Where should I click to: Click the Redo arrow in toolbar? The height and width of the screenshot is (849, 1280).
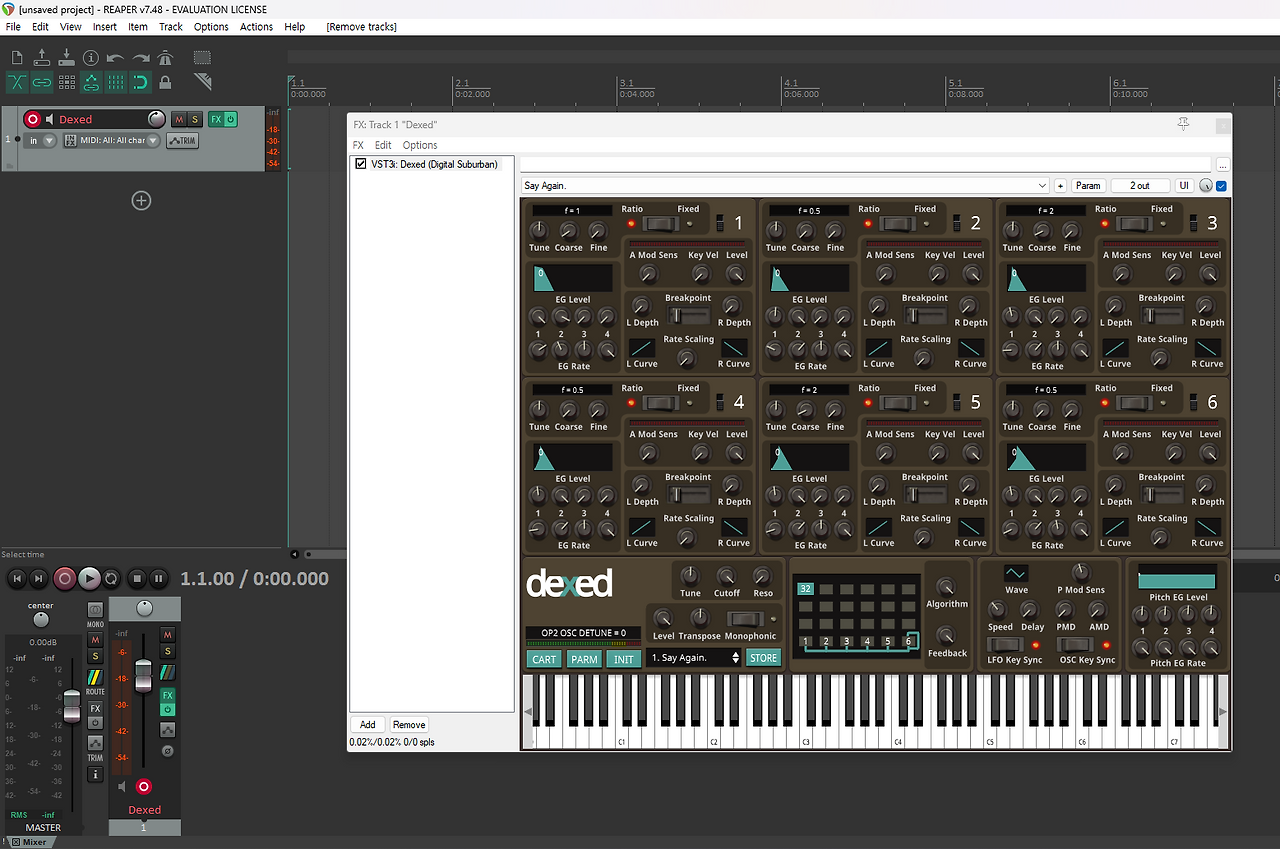(141, 58)
